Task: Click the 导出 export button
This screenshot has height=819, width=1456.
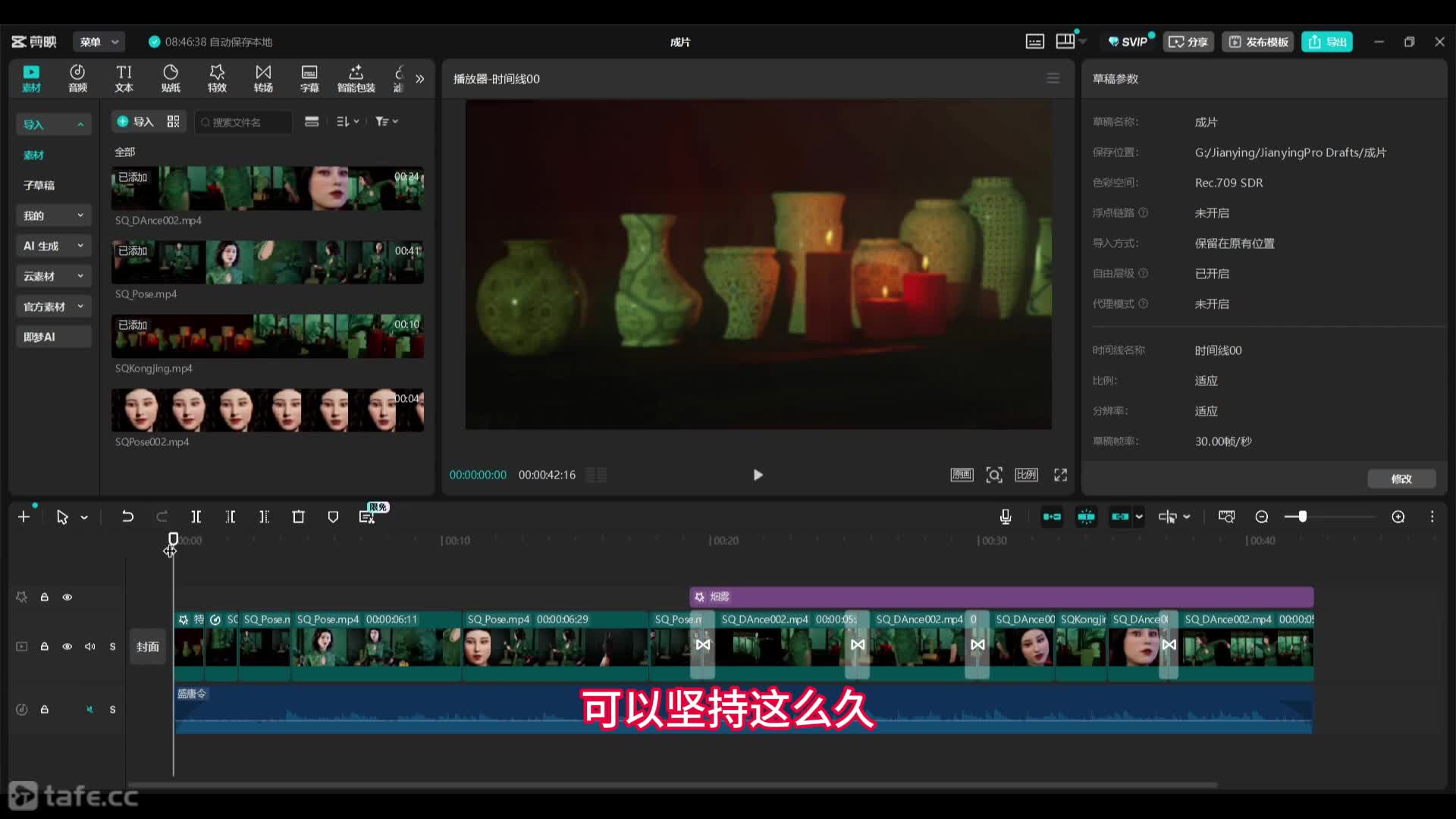Action: (1327, 42)
